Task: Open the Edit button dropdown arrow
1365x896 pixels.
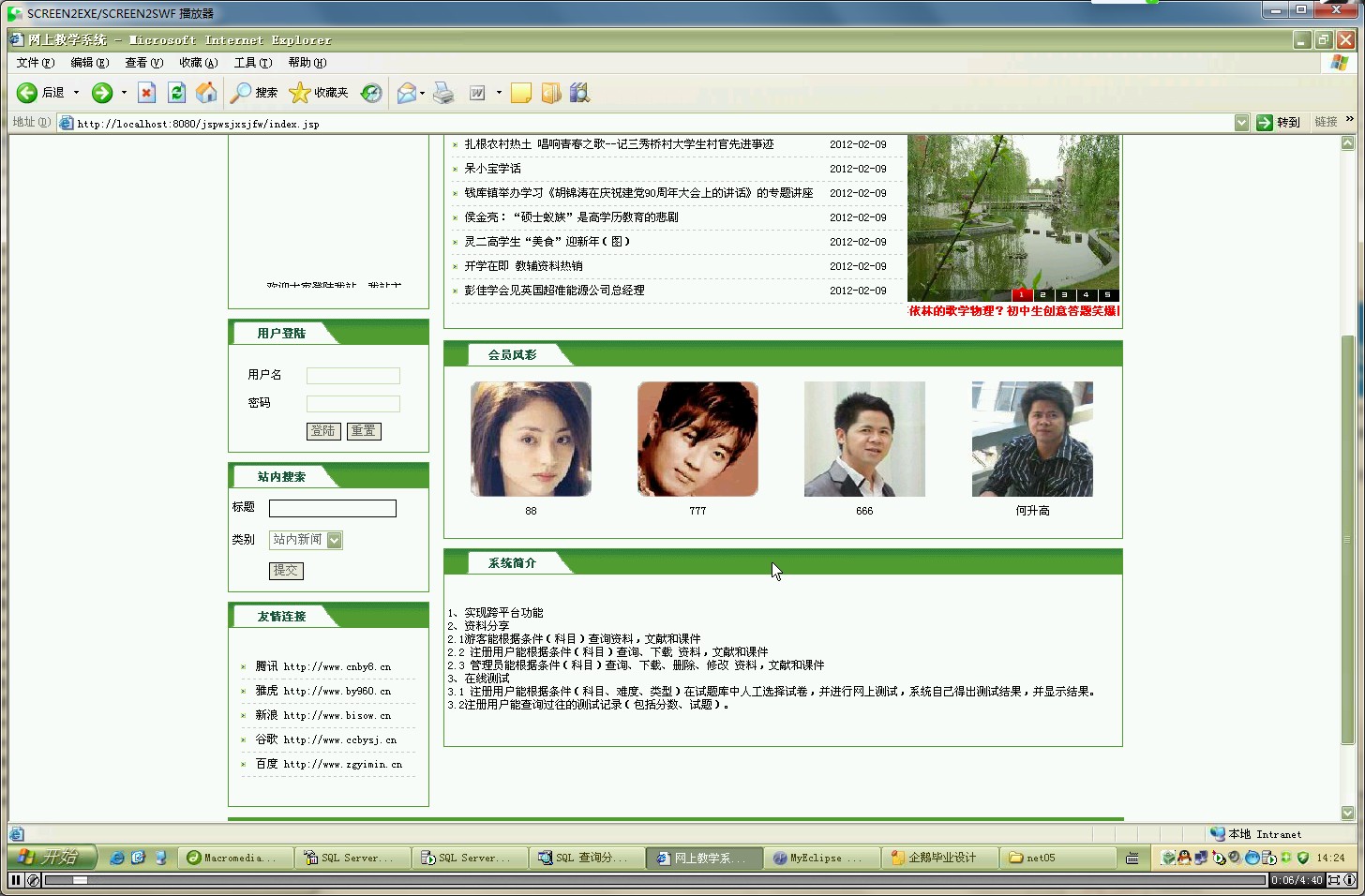Action: click(x=499, y=93)
